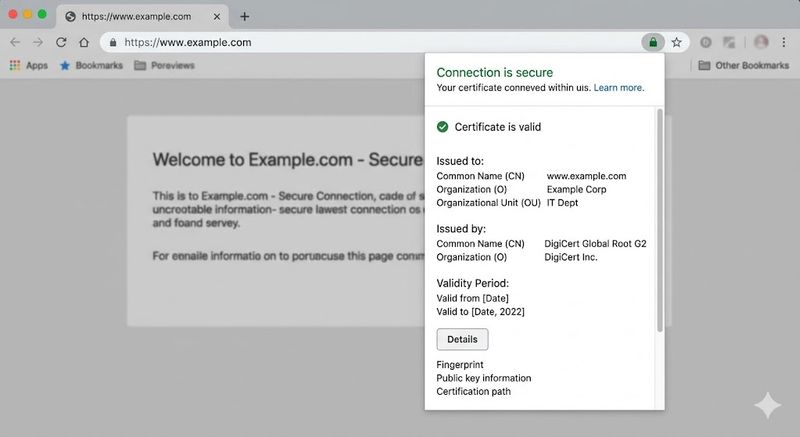Image resolution: width=800 pixels, height=437 pixels.
Task: Go to the home page icon
Action: click(84, 42)
